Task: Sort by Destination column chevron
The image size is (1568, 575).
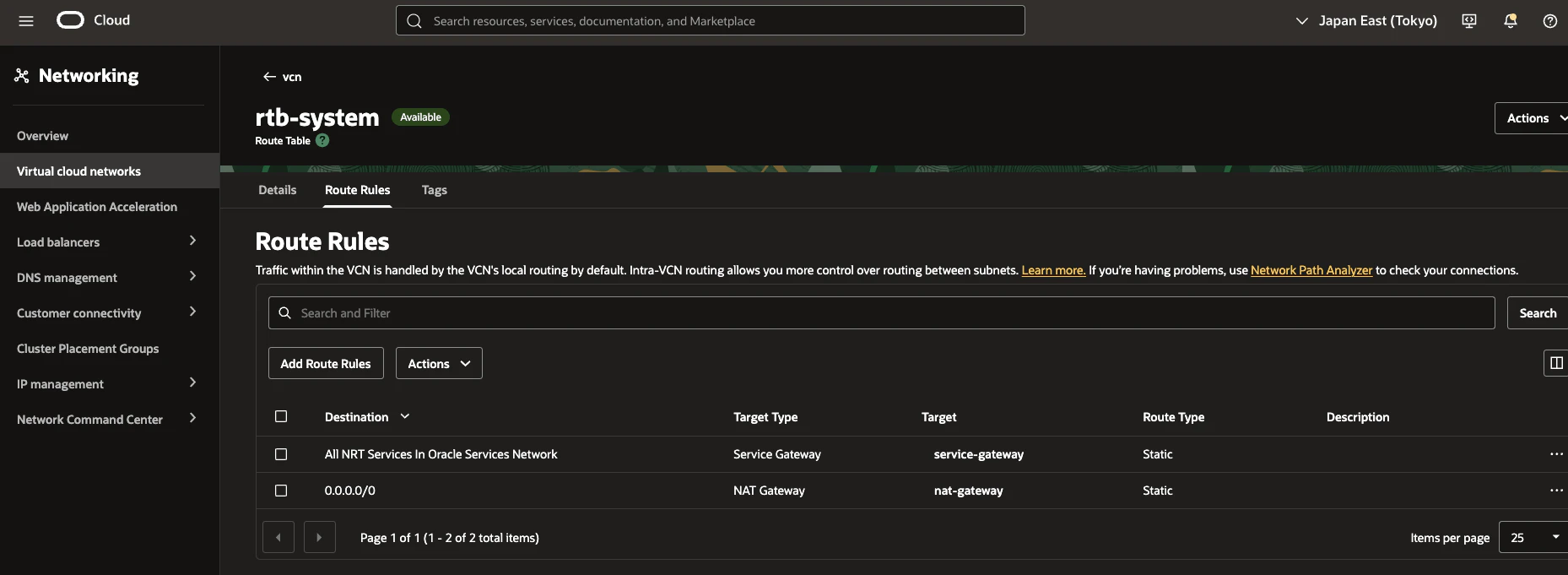Action: (x=405, y=416)
